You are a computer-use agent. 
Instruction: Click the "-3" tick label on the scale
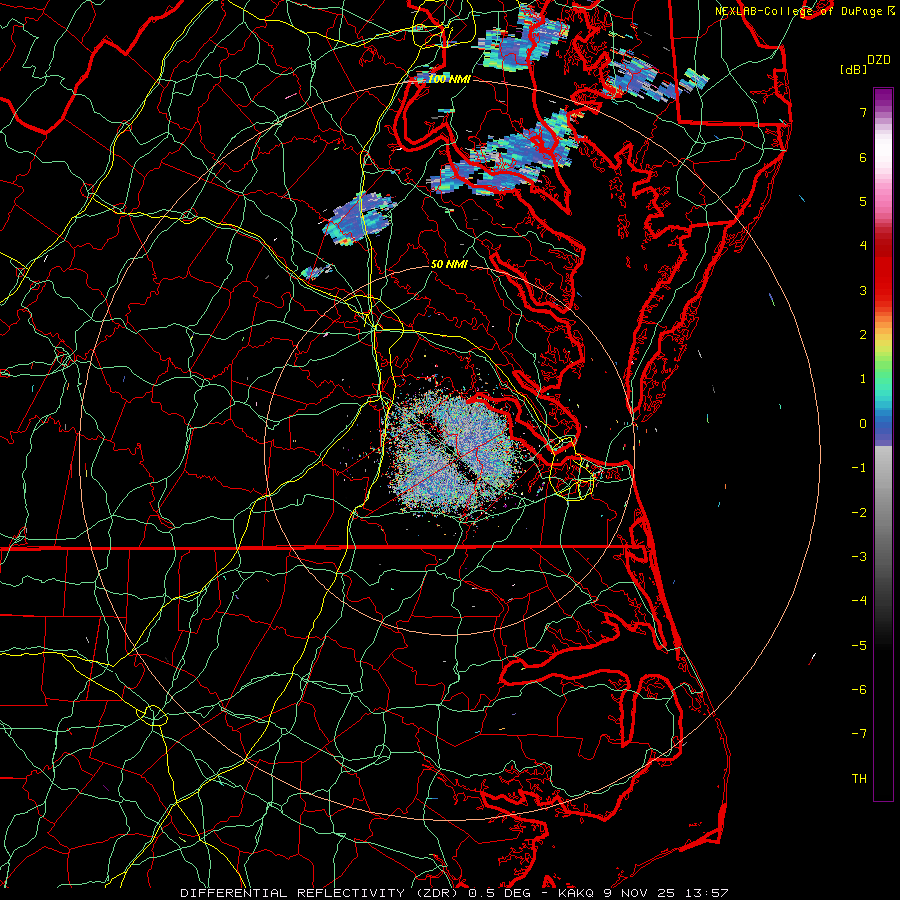point(859,557)
